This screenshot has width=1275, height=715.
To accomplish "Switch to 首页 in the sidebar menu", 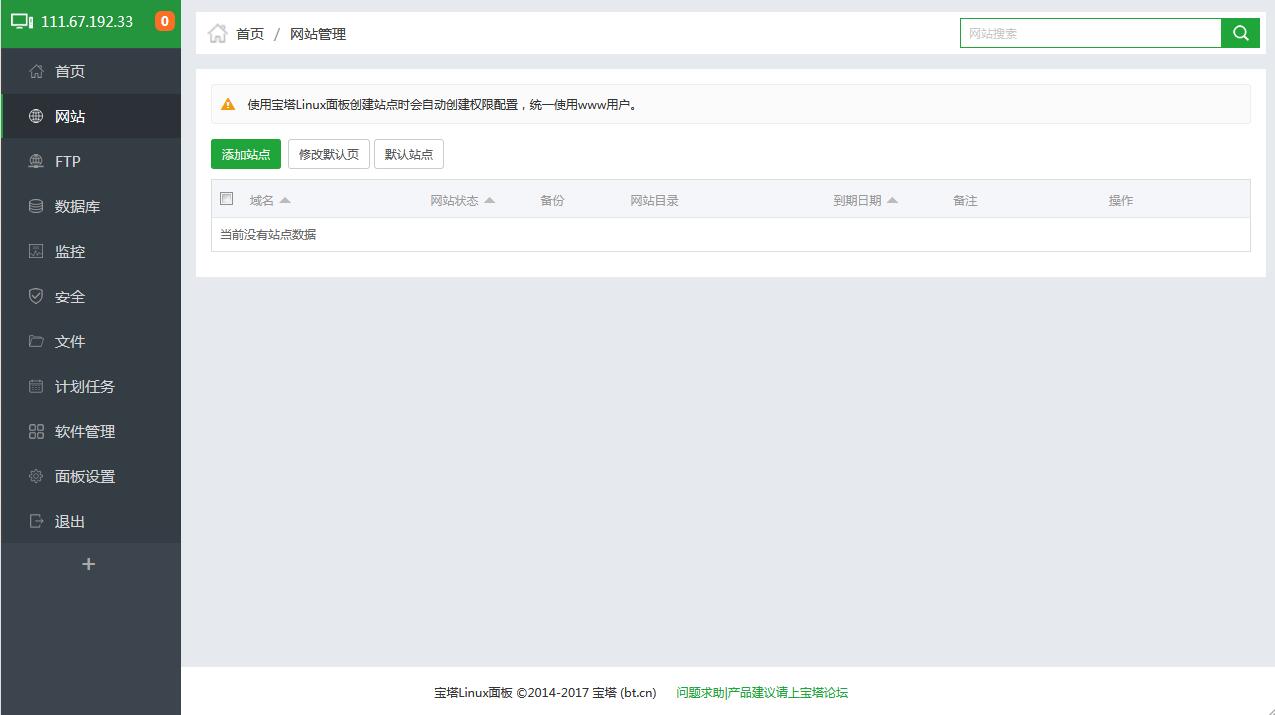I will click(x=69, y=71).
